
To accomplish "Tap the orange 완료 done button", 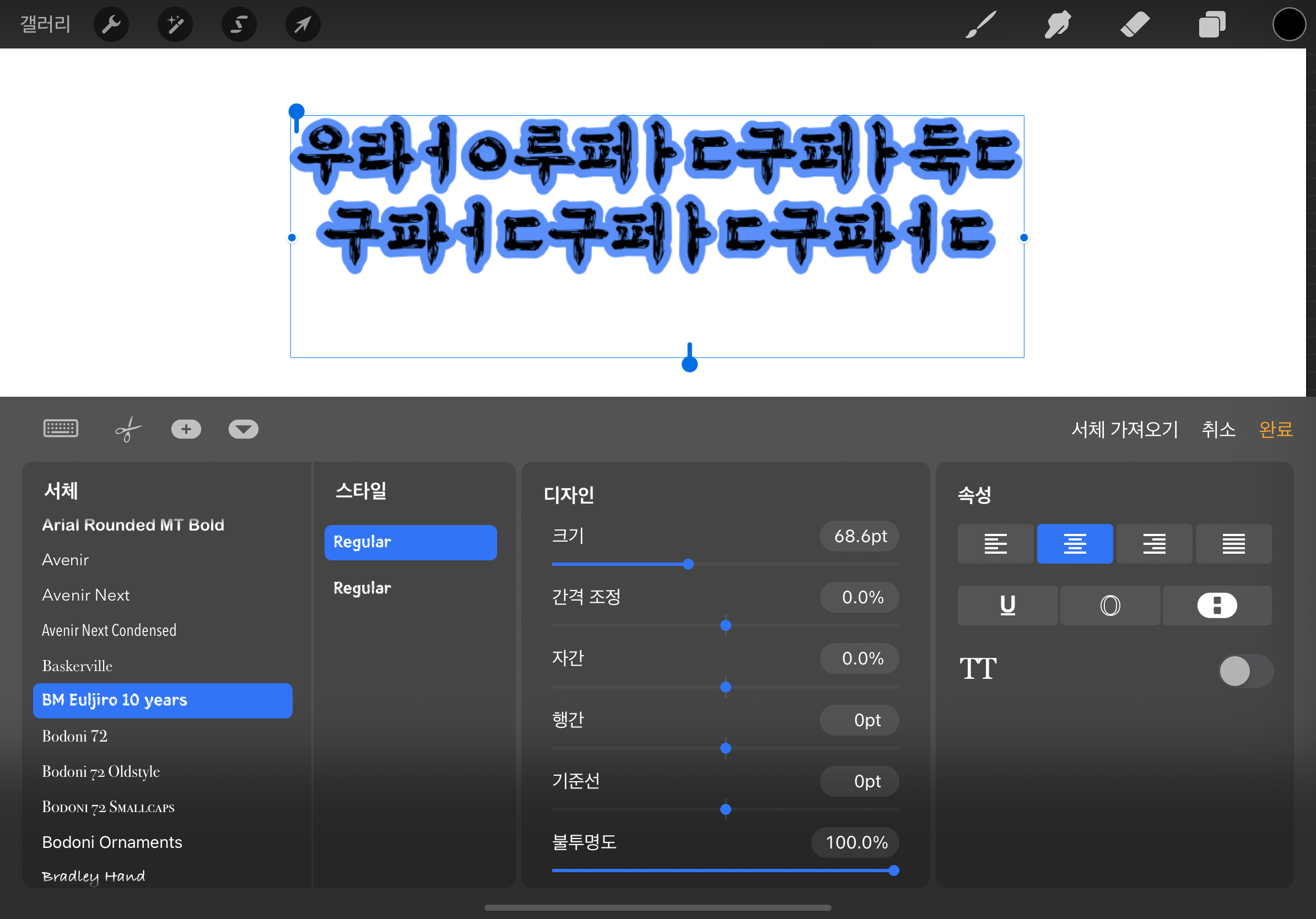I will click(x=1275, y=429).
